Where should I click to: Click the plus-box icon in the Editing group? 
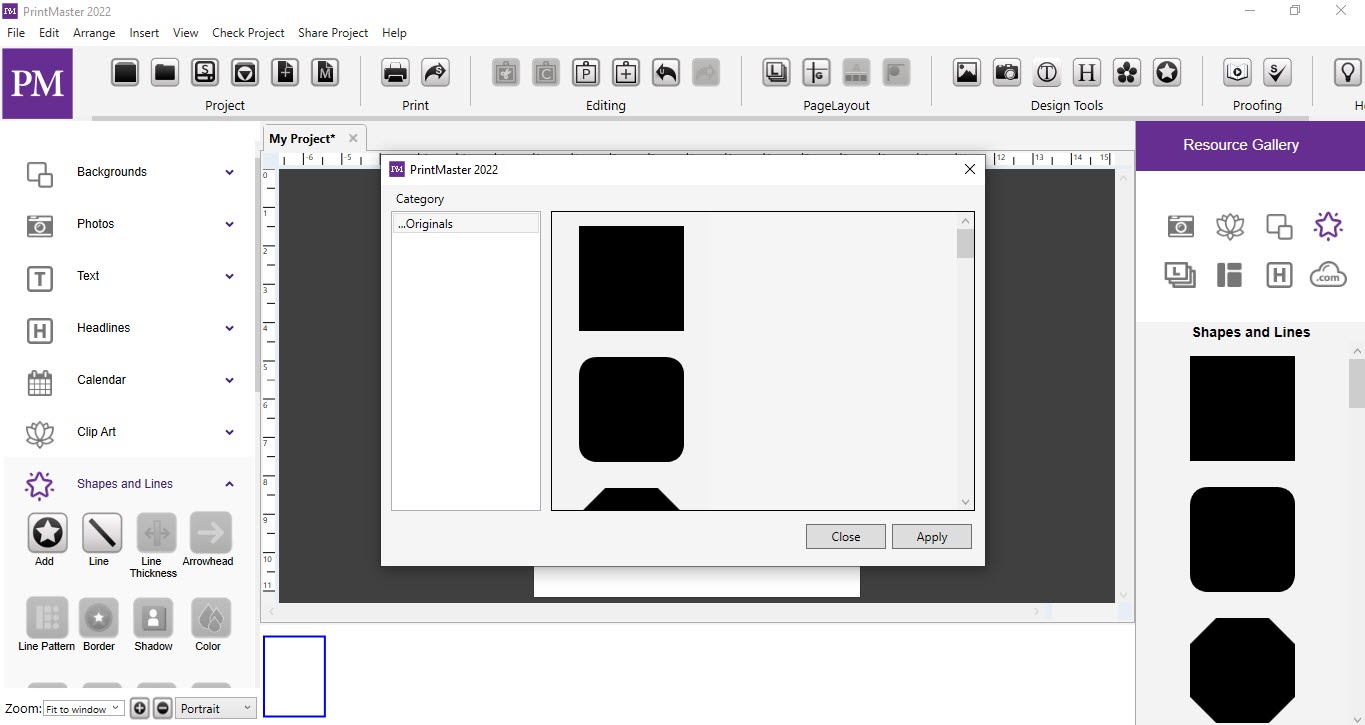(626, 72)
